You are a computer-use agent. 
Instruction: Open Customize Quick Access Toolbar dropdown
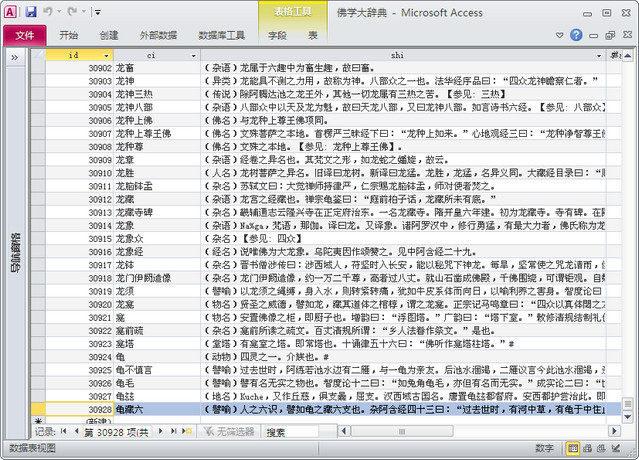[98, 12]
